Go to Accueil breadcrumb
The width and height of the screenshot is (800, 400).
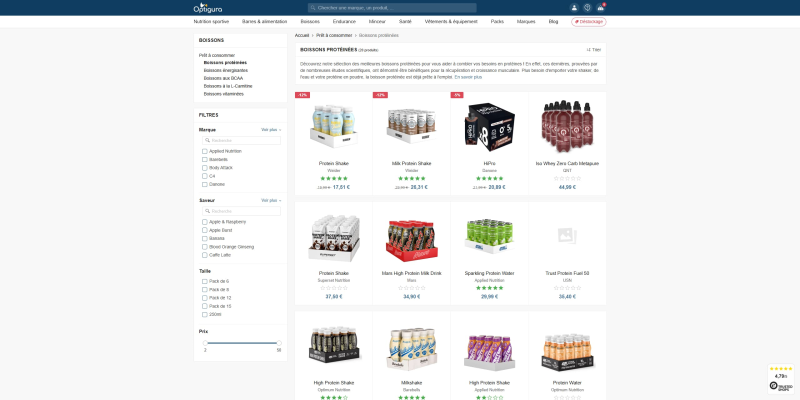(302, 36)
